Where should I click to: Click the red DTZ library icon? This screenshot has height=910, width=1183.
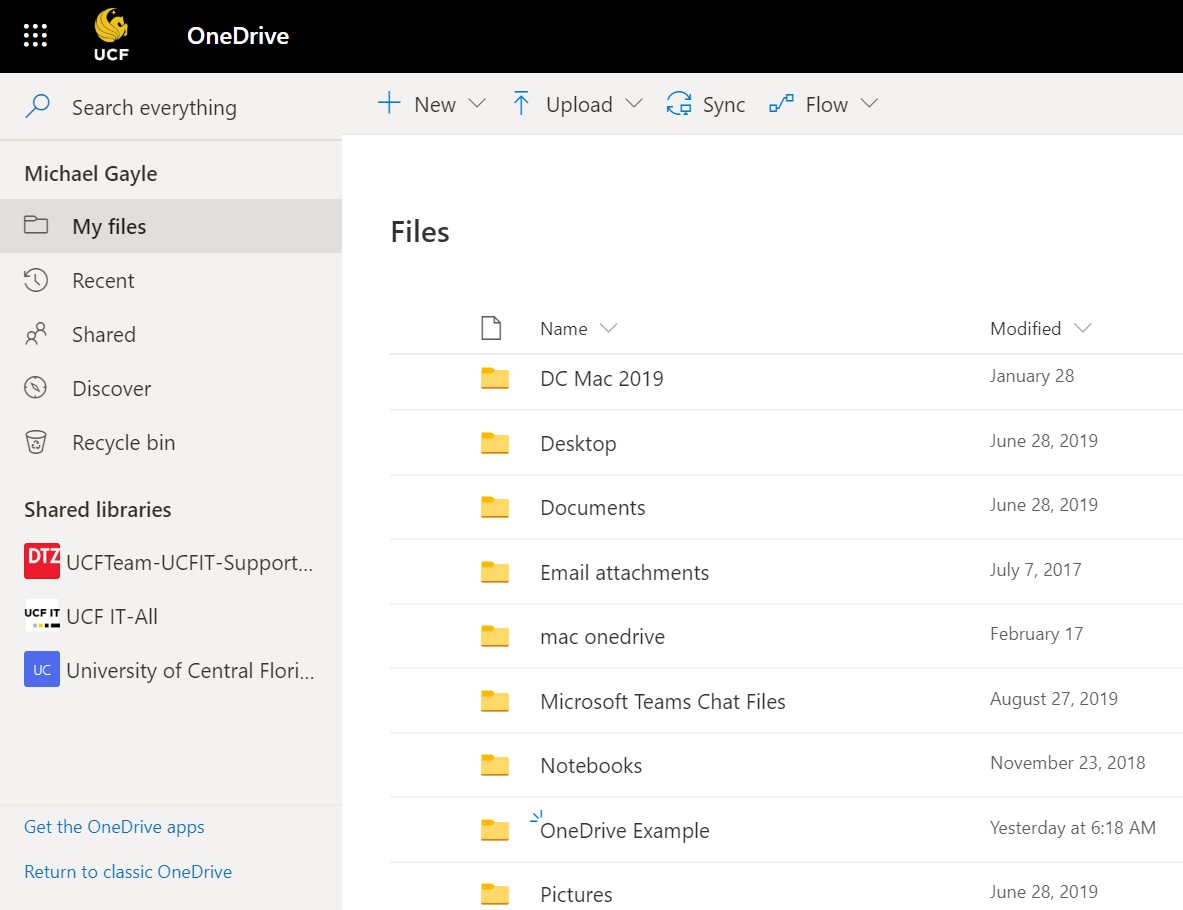click(x=42, y=561)
